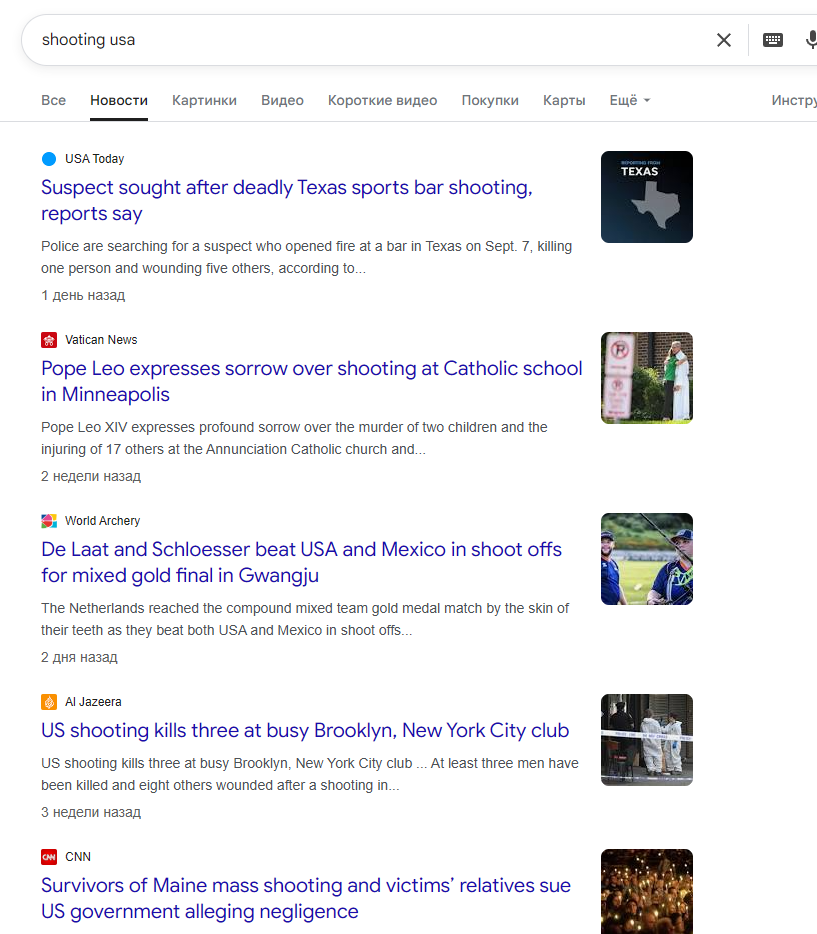Open the Pope Leo expresses sorrow headline
Viewport: 817px width, 934px height.
(311, 381)
